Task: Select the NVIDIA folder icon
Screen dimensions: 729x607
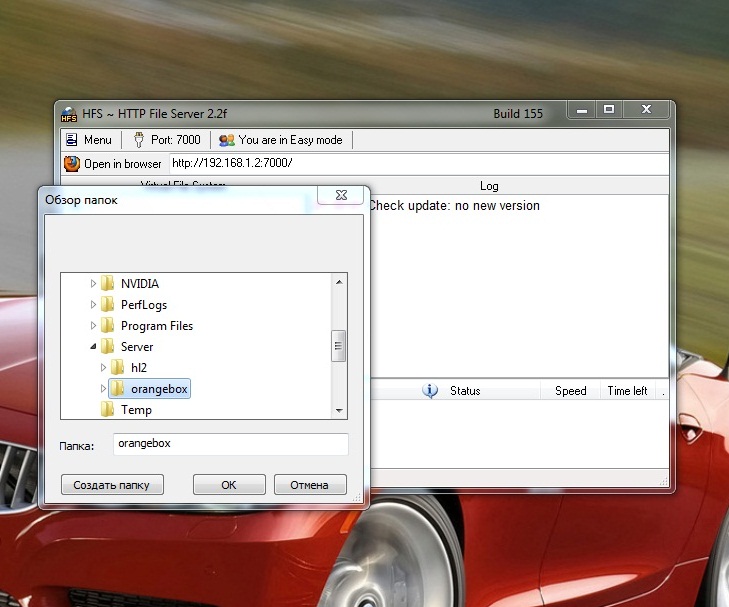Action: point(107,284)
